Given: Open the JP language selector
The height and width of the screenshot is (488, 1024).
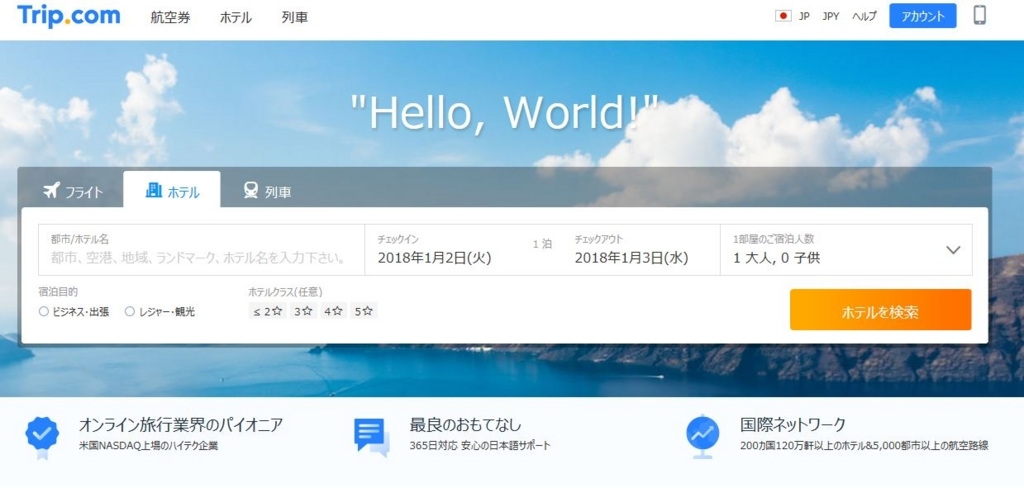Looking at the screenshot, I should coord(804,16).
